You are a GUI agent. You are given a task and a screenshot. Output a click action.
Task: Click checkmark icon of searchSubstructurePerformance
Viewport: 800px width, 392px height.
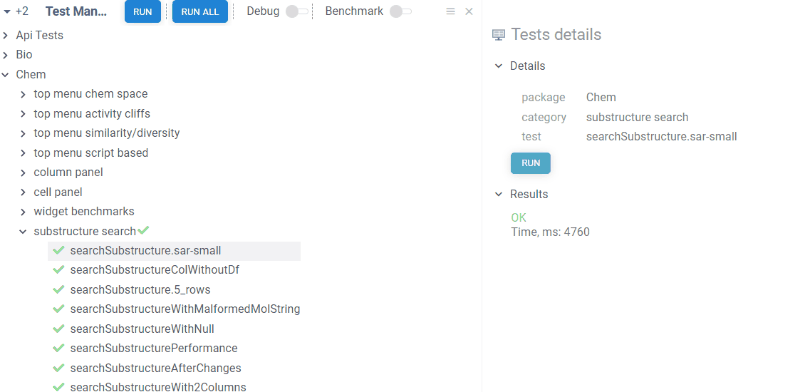pos(59,348)
